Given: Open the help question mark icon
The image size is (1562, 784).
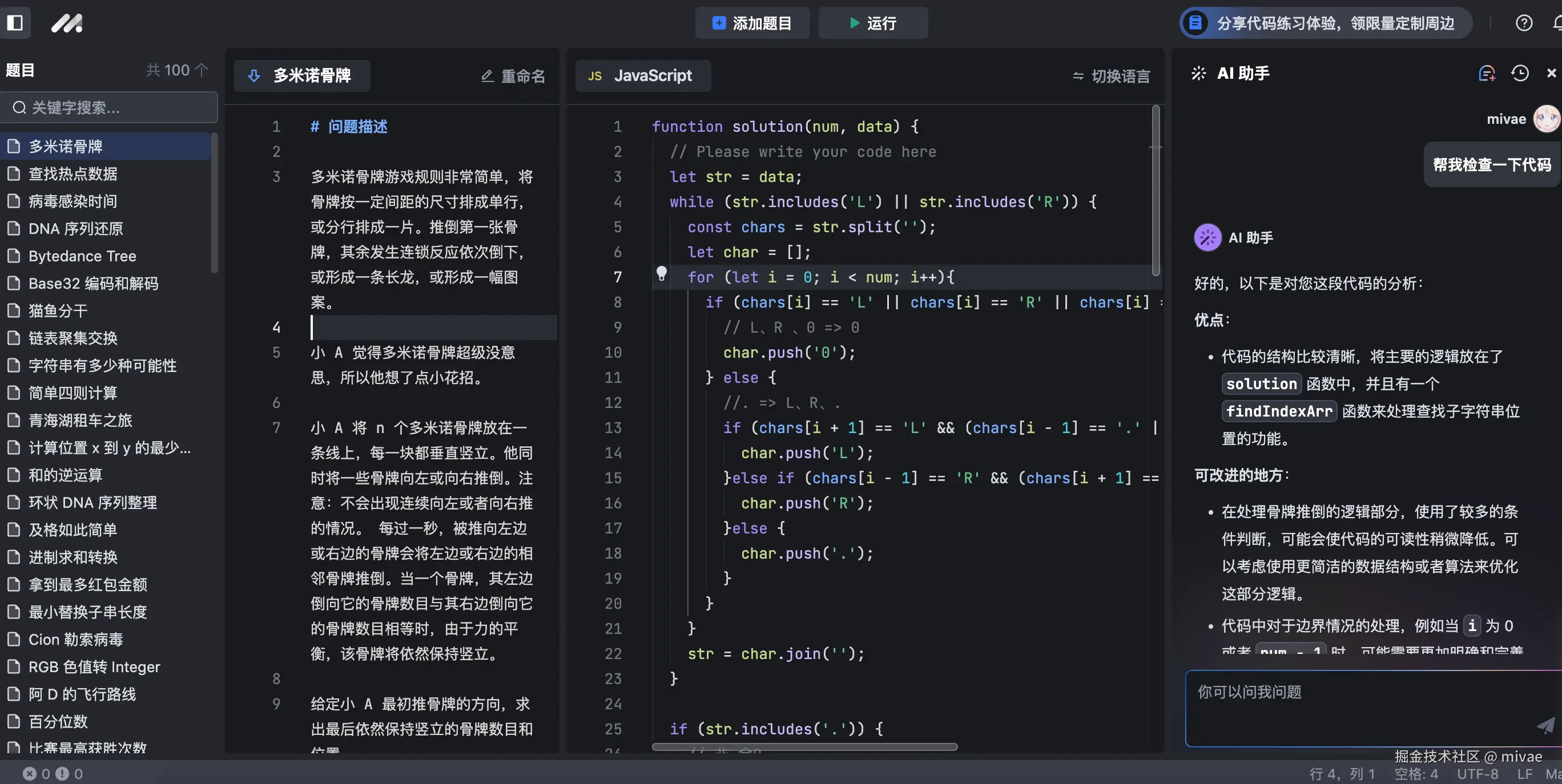Looking at the screenshot, I should click(x=1523, y=23).
